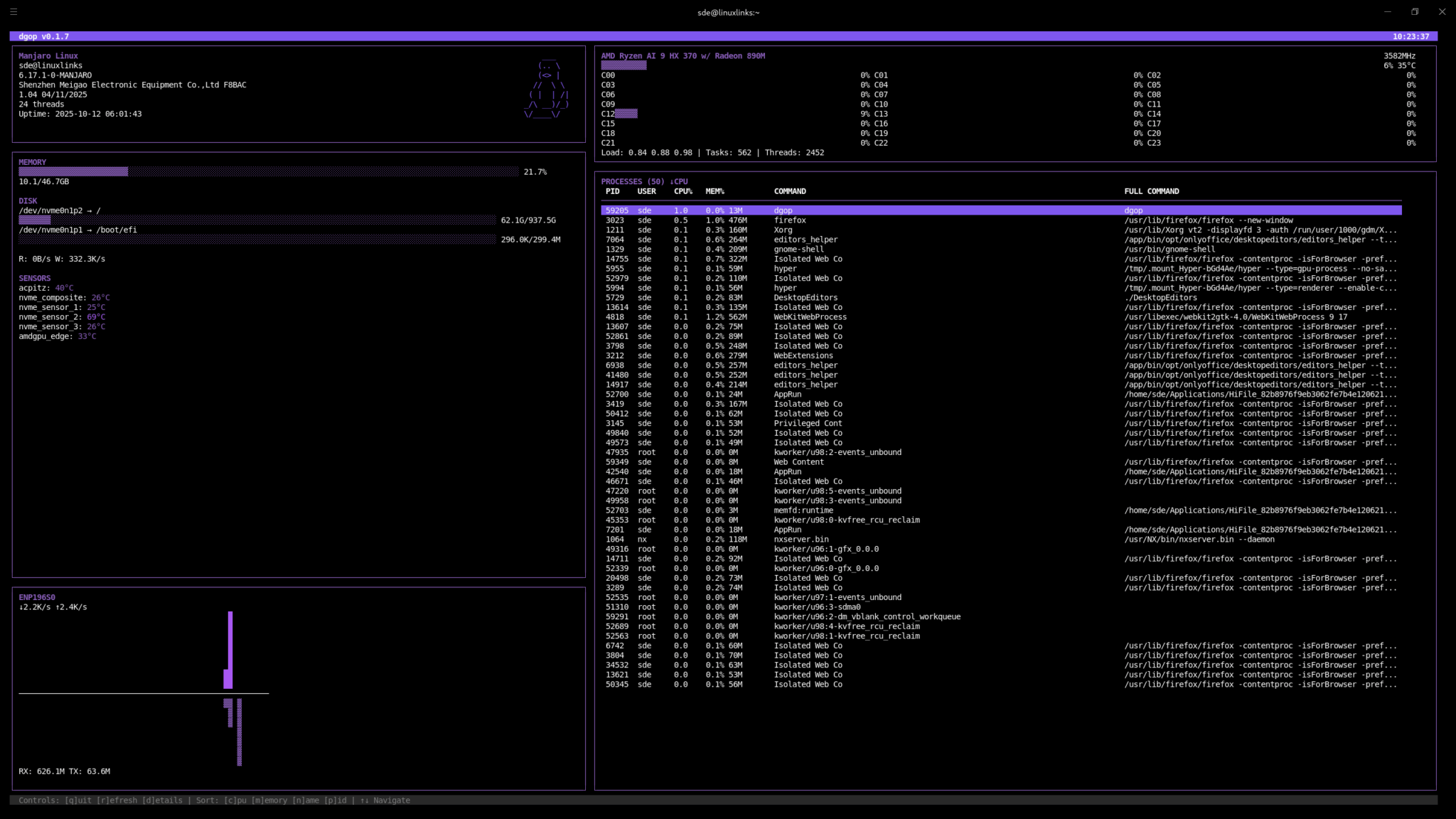The width and height of the screenshot is (1456, 819).
Task: Click the MEM% column header
Action: point(715,191)
